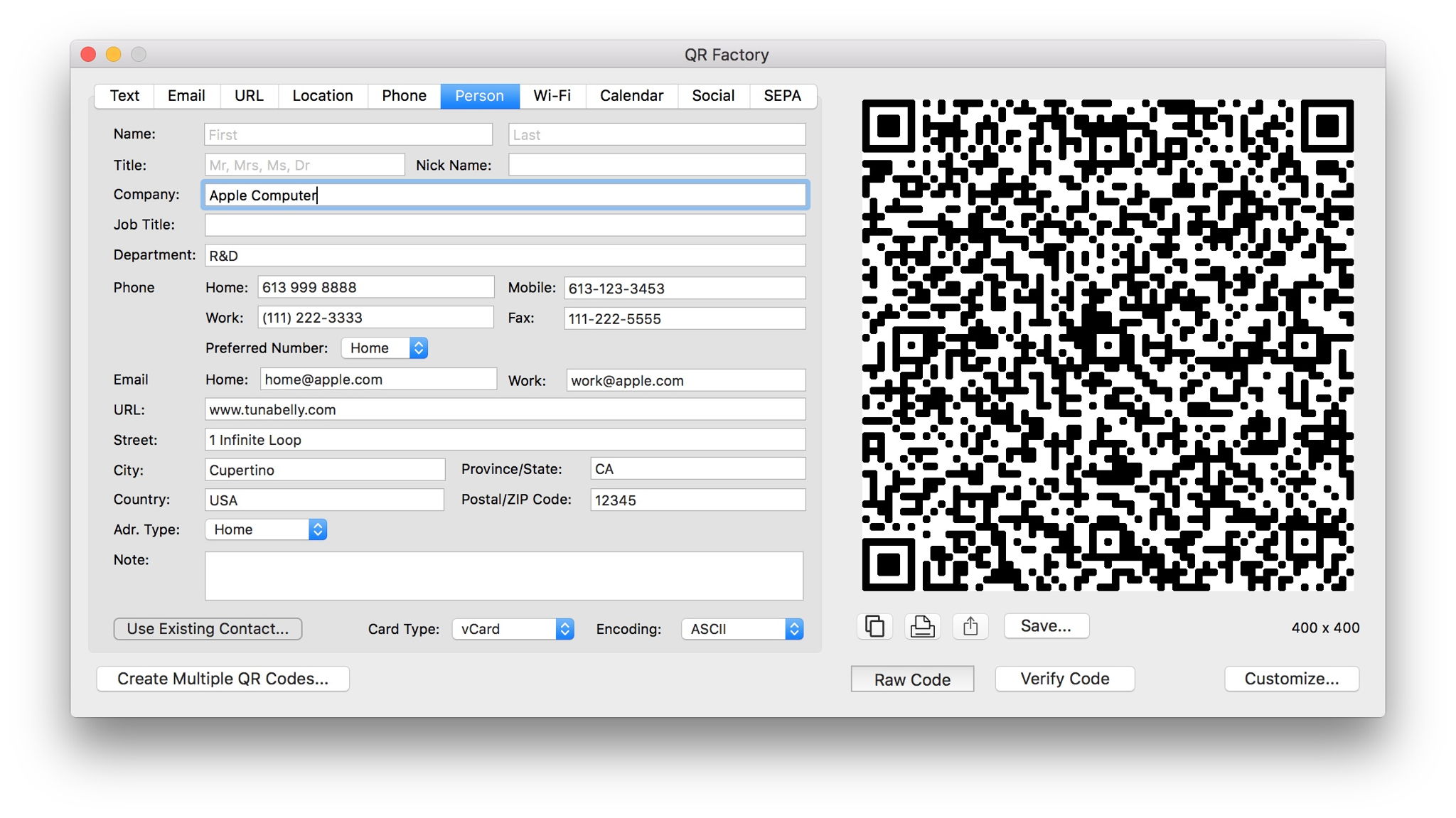Focus the Job Title field
1456x818 pixels.
coord(505,225)
